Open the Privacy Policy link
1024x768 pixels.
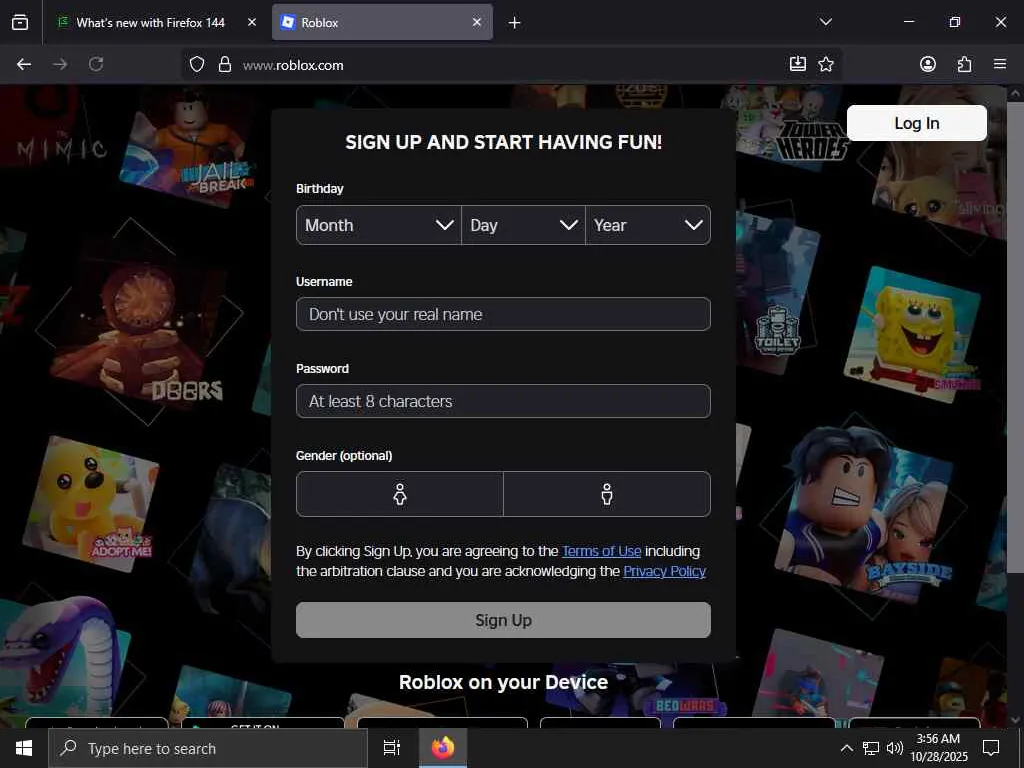point(664,571)
